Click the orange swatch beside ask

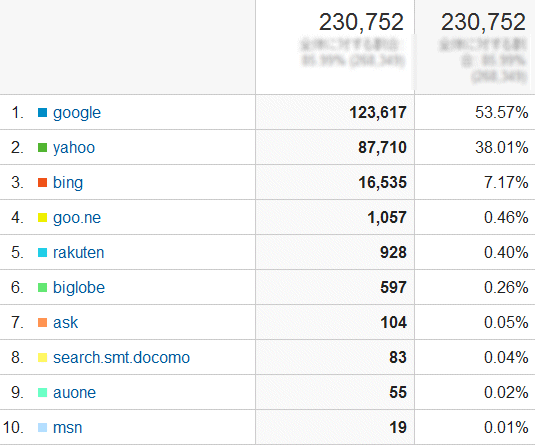[x=42, y=322]
